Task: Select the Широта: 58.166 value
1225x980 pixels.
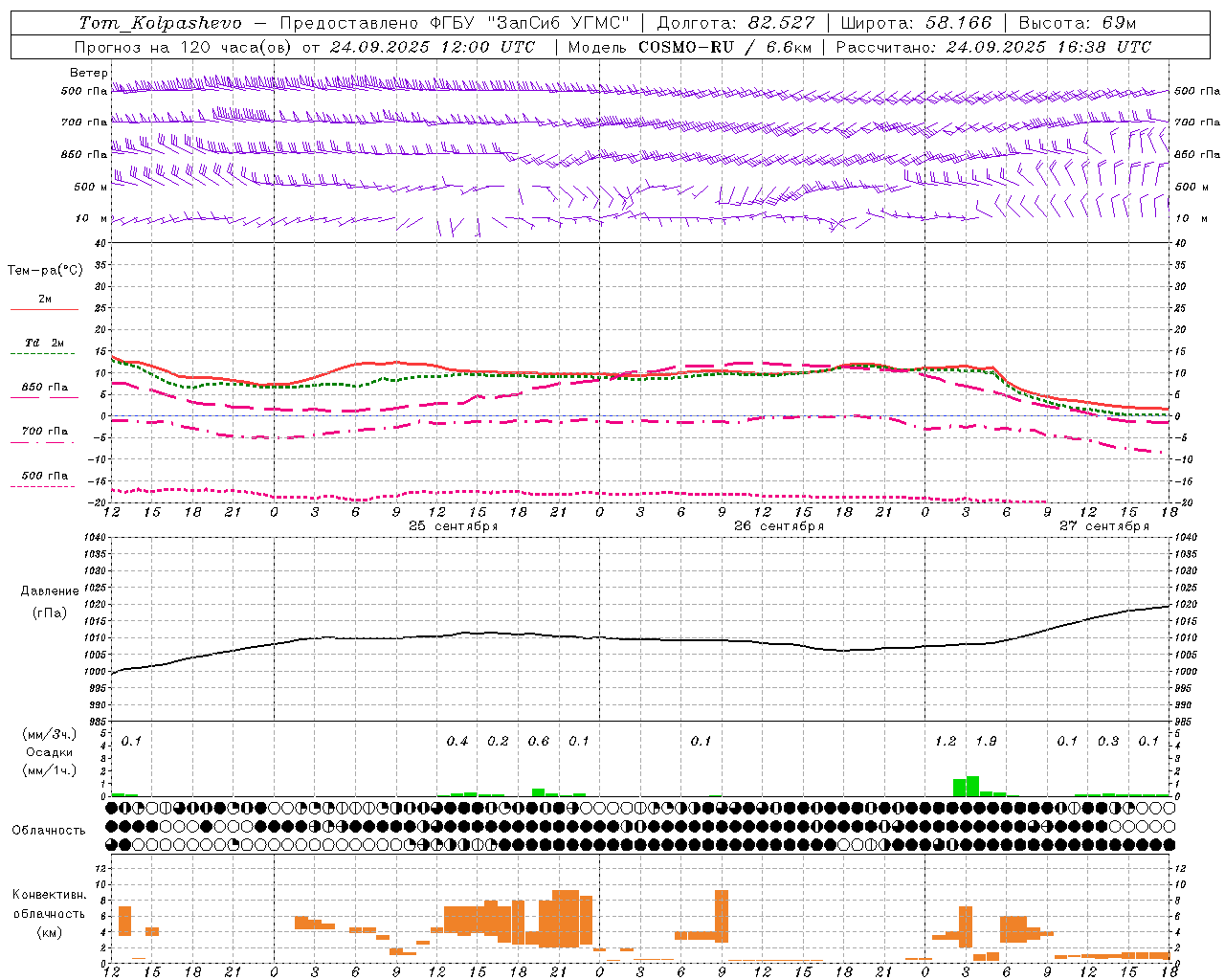Action: pyautogui.click(x=917, y=23)
